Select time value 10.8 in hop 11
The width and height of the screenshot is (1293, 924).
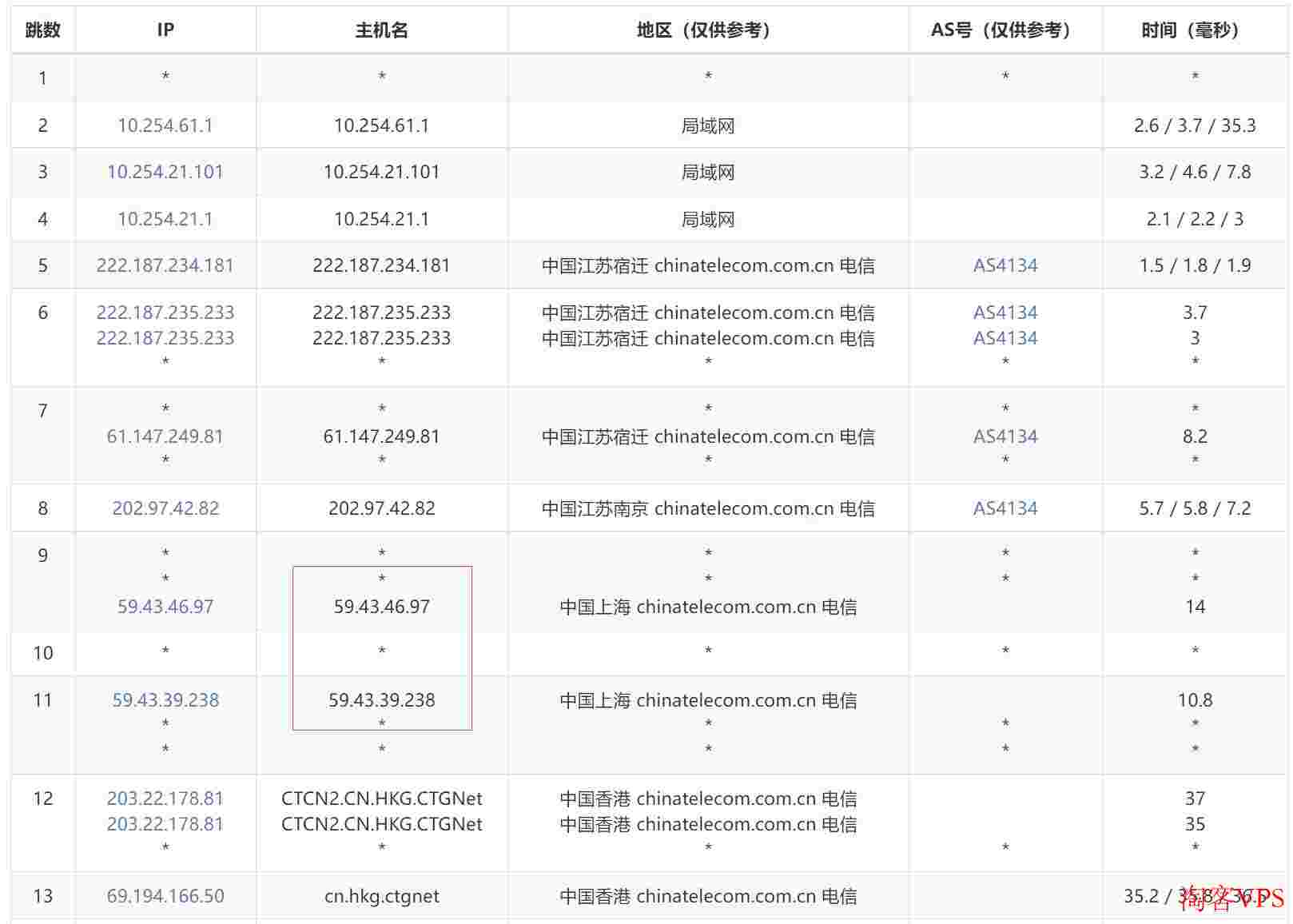point(1195,700)
